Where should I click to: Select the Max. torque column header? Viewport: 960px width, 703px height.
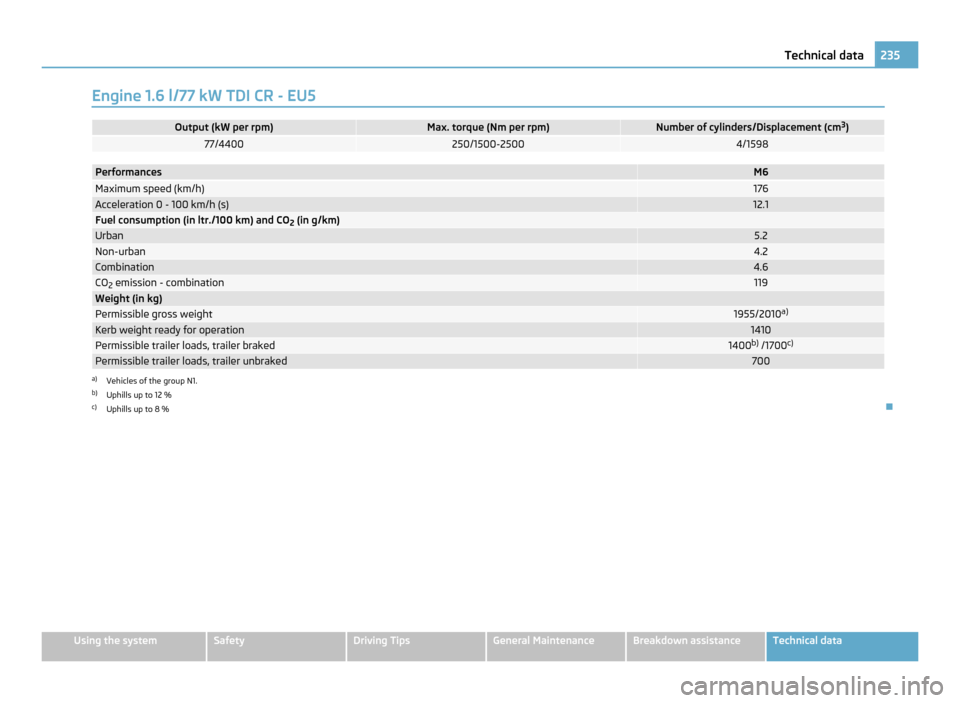click(x=488, y=127)
